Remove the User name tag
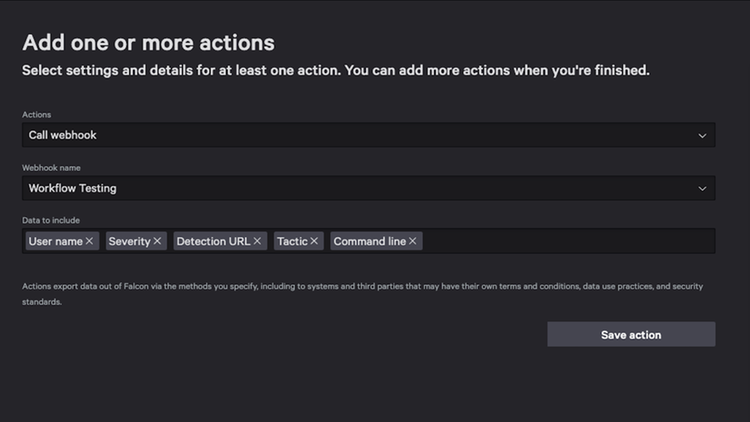The height and width of the screenshot is (422, 750). point(90,241)
